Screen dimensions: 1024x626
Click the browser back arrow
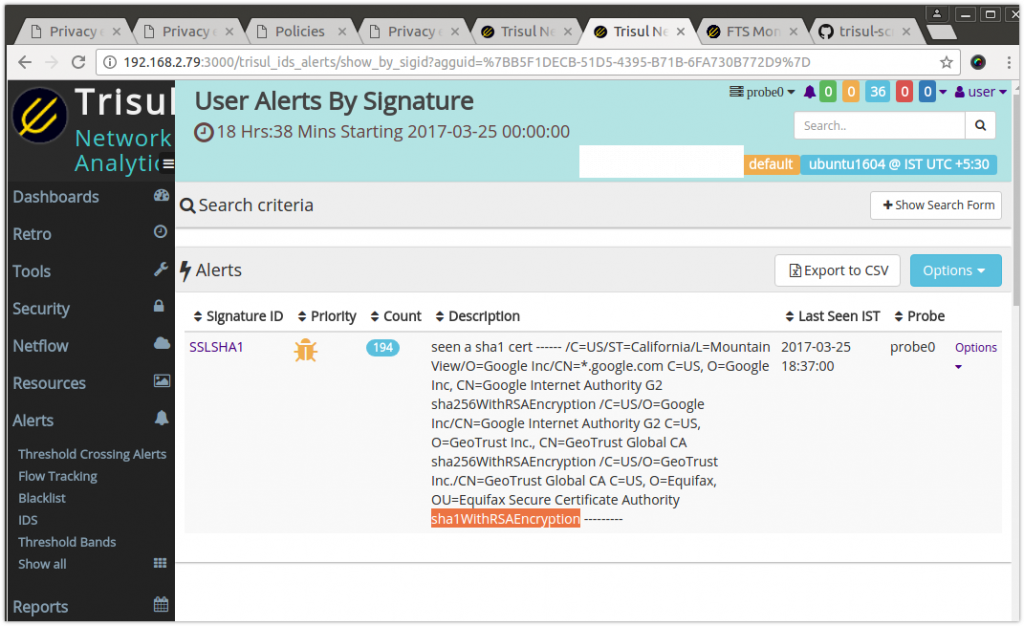click(25, 62)
